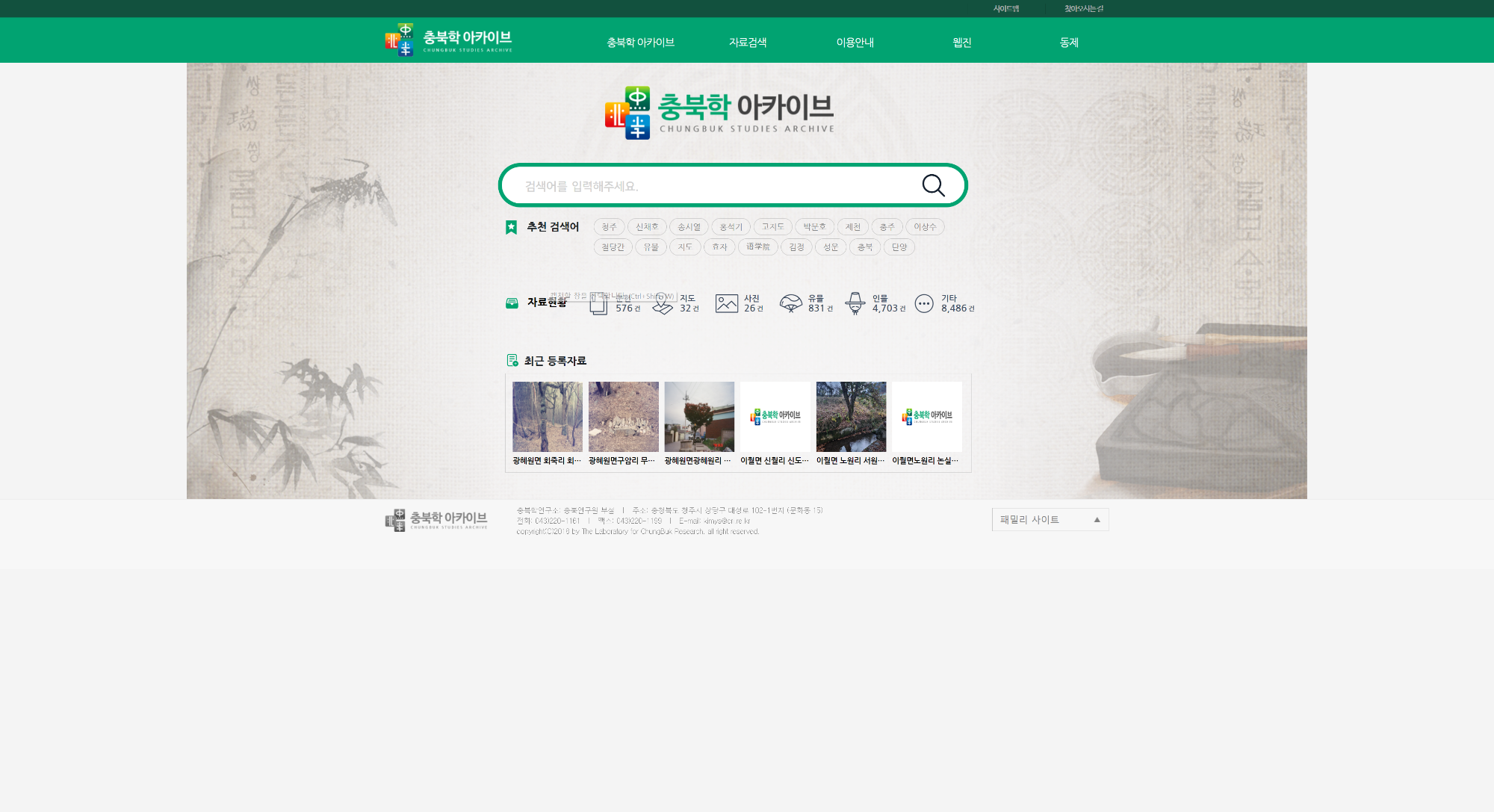Open the 자료검색 menu
Screen dimensions: 1494x812
tap(748, 43)
